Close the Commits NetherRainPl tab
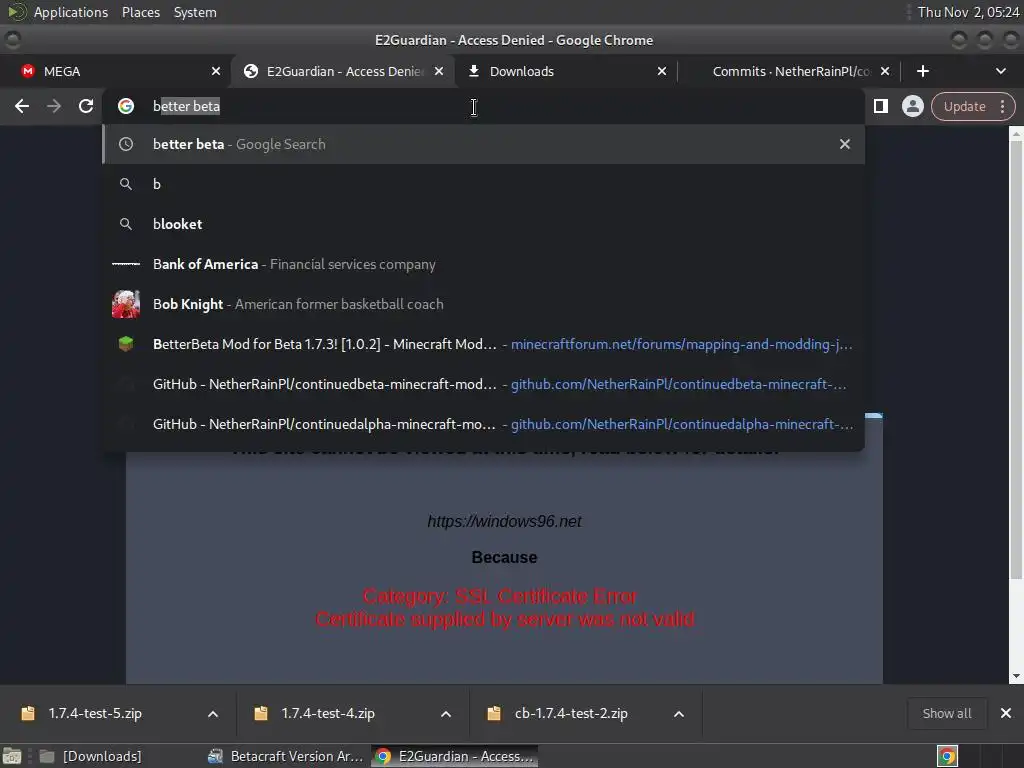 pos(885,71)
